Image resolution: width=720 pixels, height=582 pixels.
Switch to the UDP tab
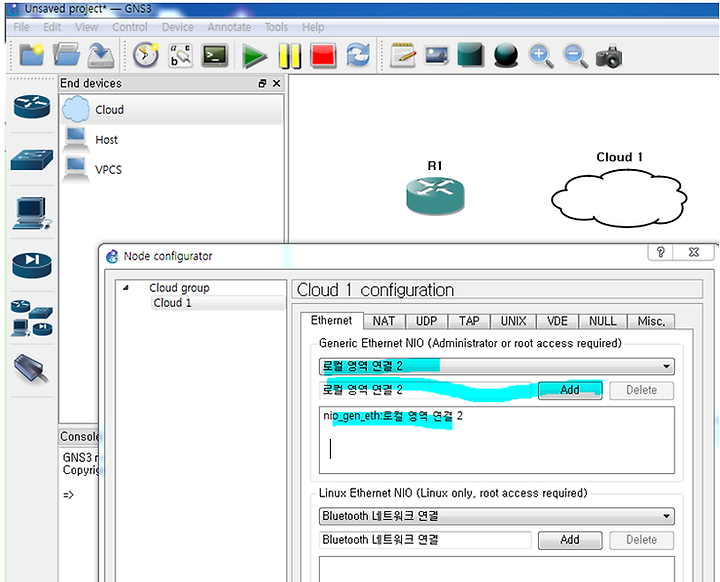(x=426, y=321)
